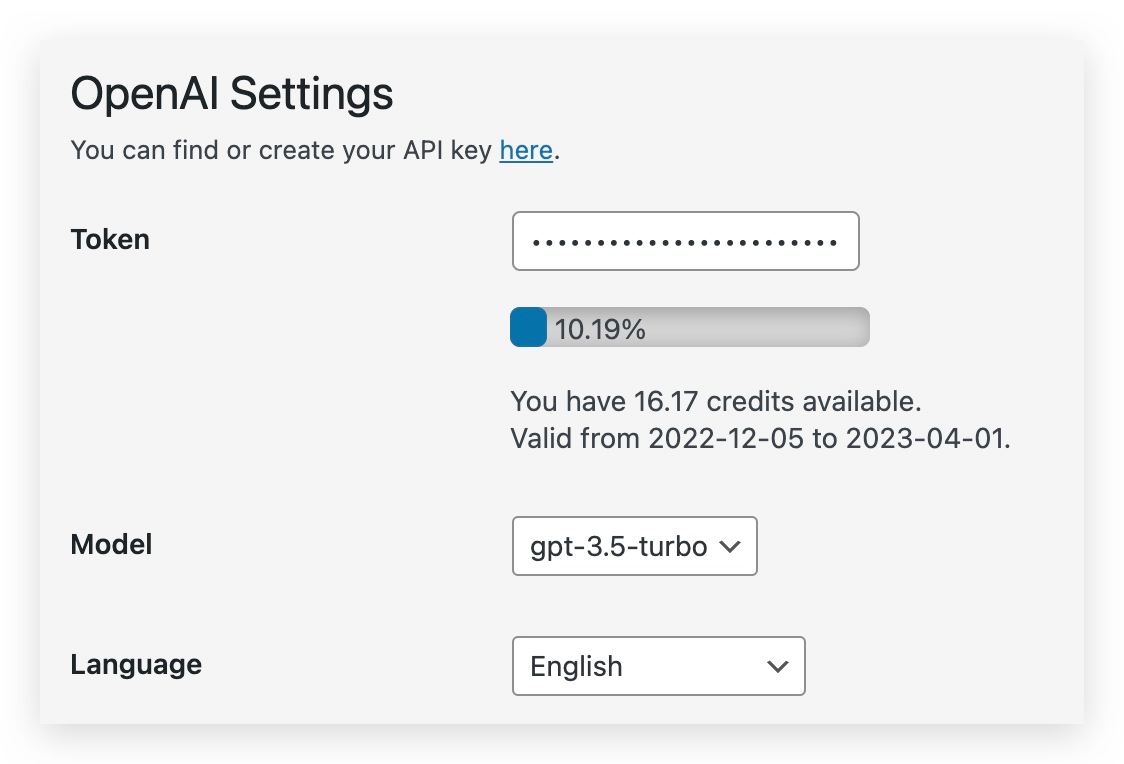Click the 10.19% usage indicator
Image resolution: width=1124 pixels, height=764 pixels.
tap(600, 328)
